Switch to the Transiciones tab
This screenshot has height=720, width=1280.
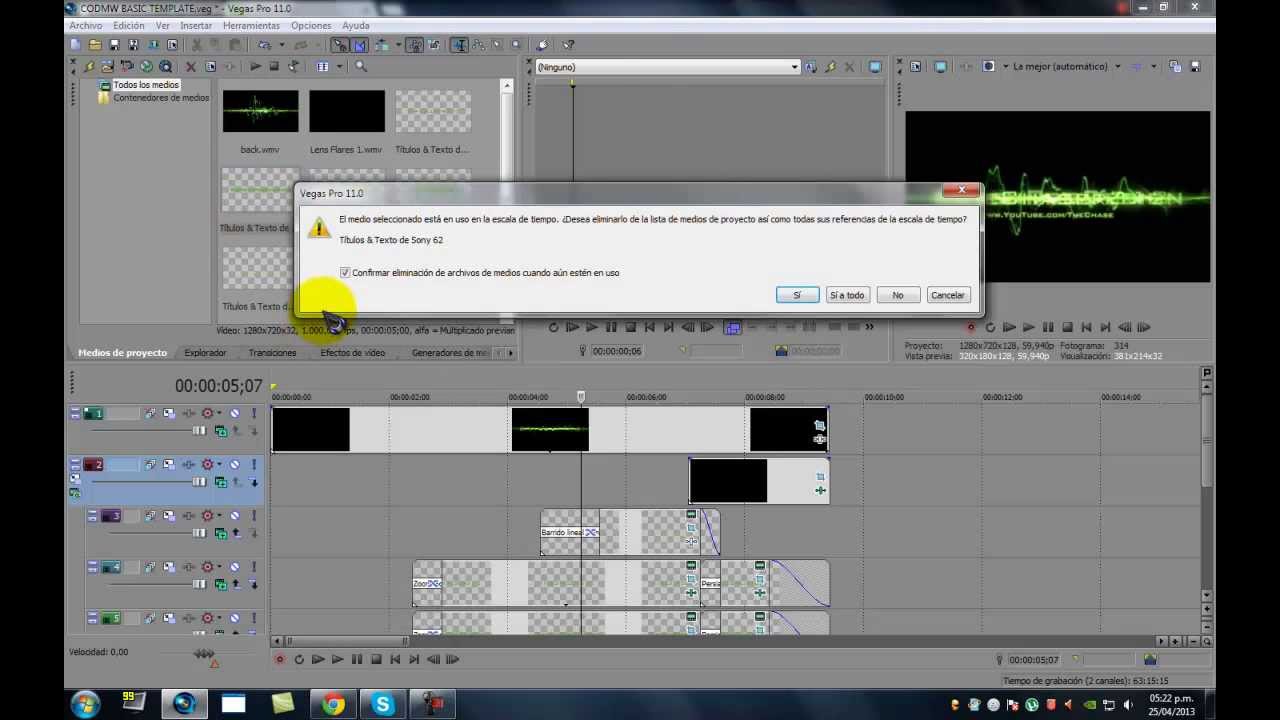pos(272,353)
